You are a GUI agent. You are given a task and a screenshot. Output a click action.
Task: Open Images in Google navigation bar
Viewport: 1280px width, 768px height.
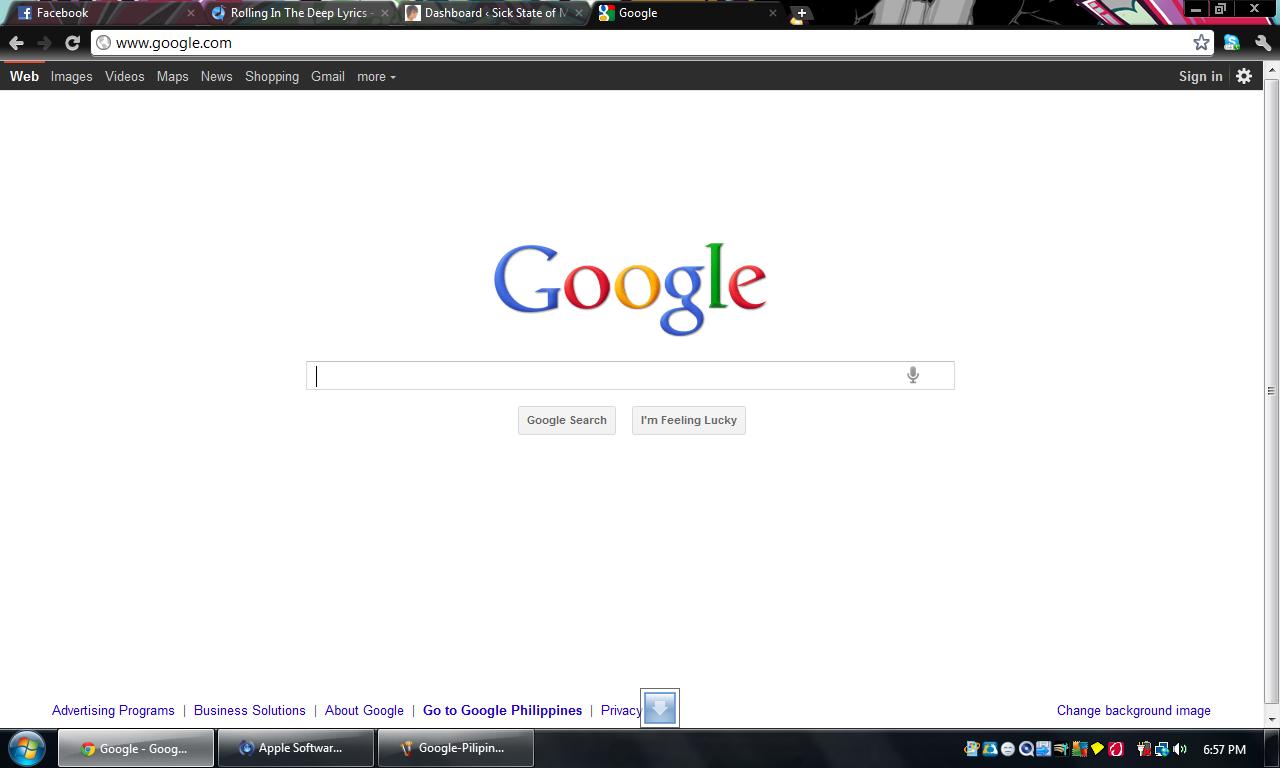click(x=71, y=77)
